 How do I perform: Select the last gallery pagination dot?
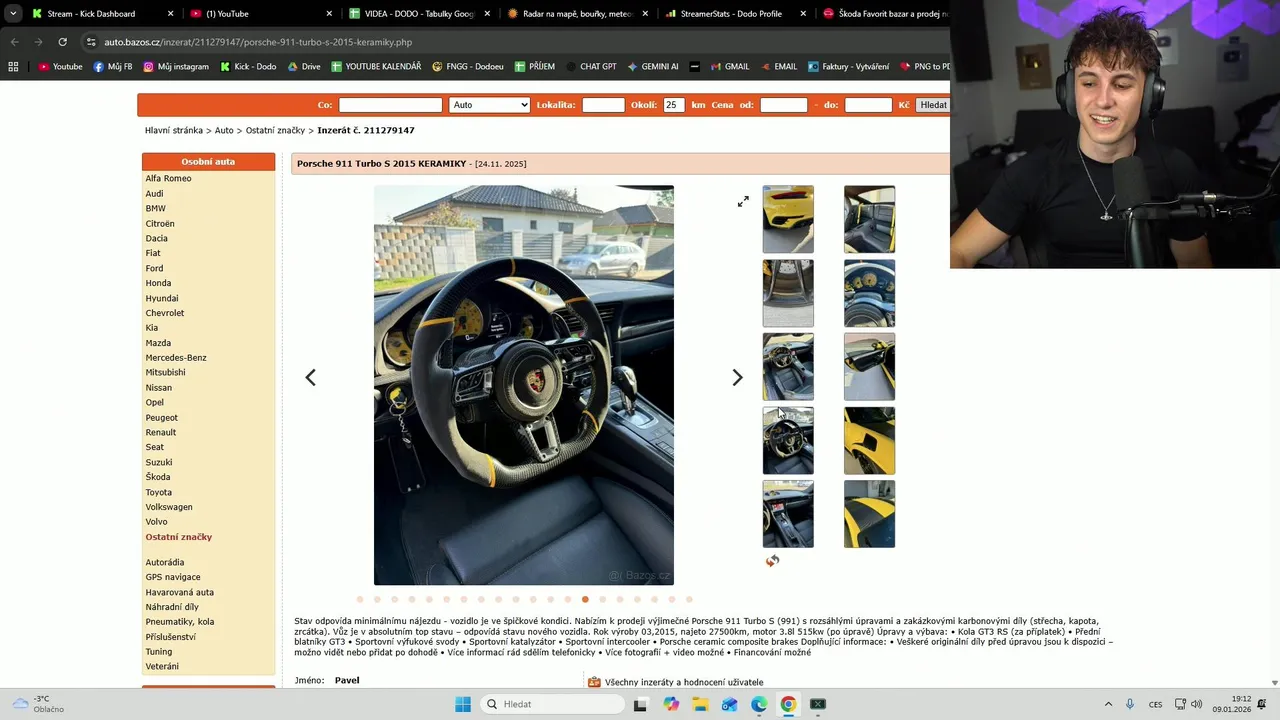point(689,599)
